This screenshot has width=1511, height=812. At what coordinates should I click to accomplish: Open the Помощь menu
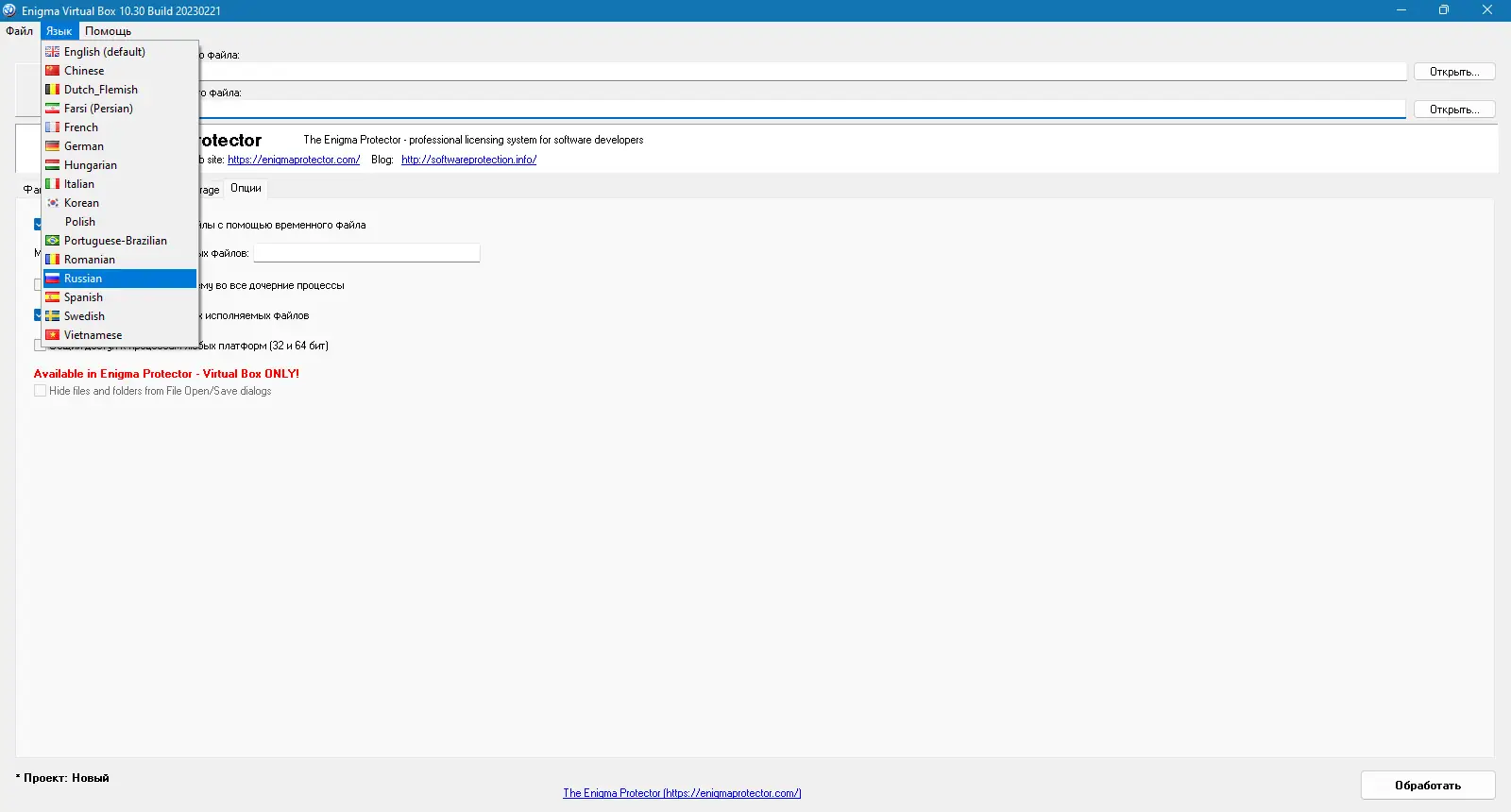108,31
